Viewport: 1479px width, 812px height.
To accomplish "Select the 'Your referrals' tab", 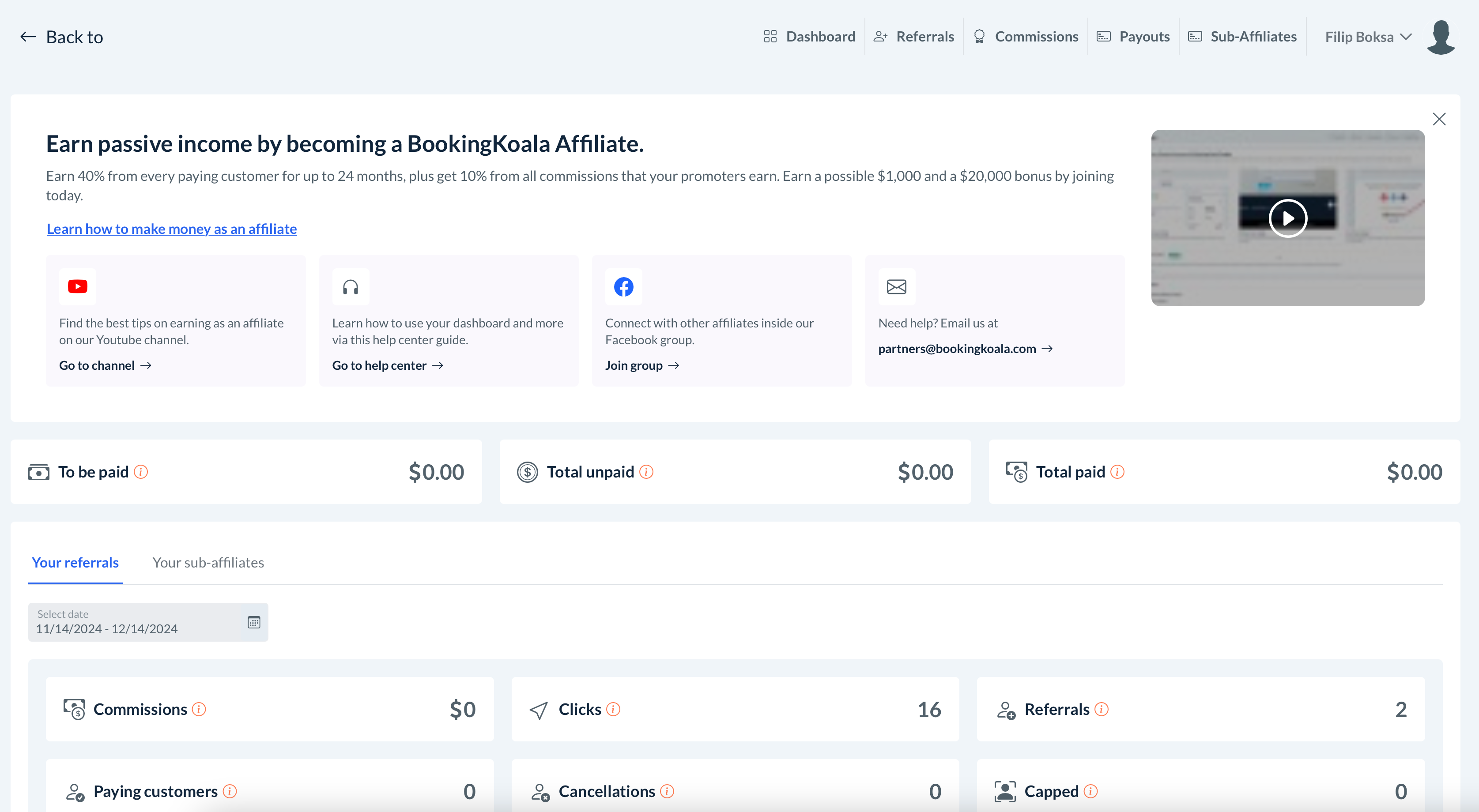I will (x=75, y=562).
